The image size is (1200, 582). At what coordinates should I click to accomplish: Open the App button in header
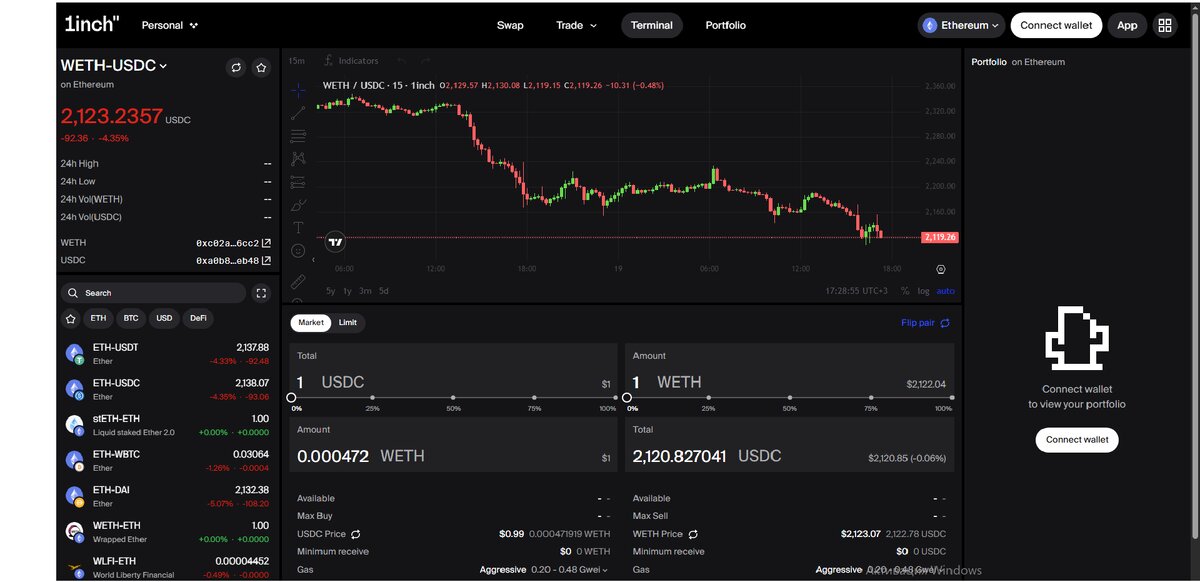(x=1127, y=25)
